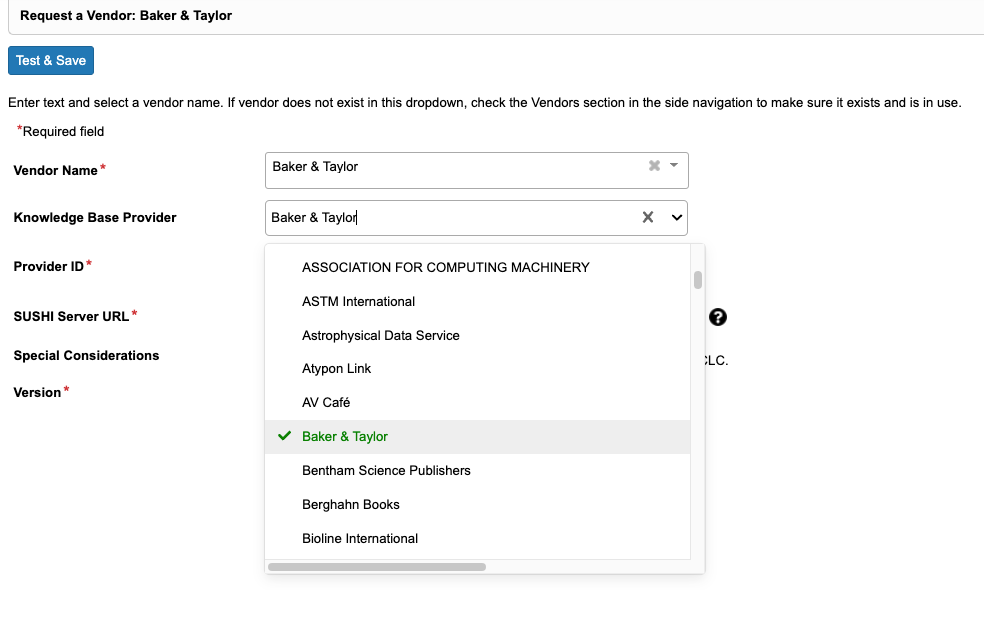Open the SUSHI Server URL help icon
This screenshot has height=626, width=984.
(x=718, y=317)
